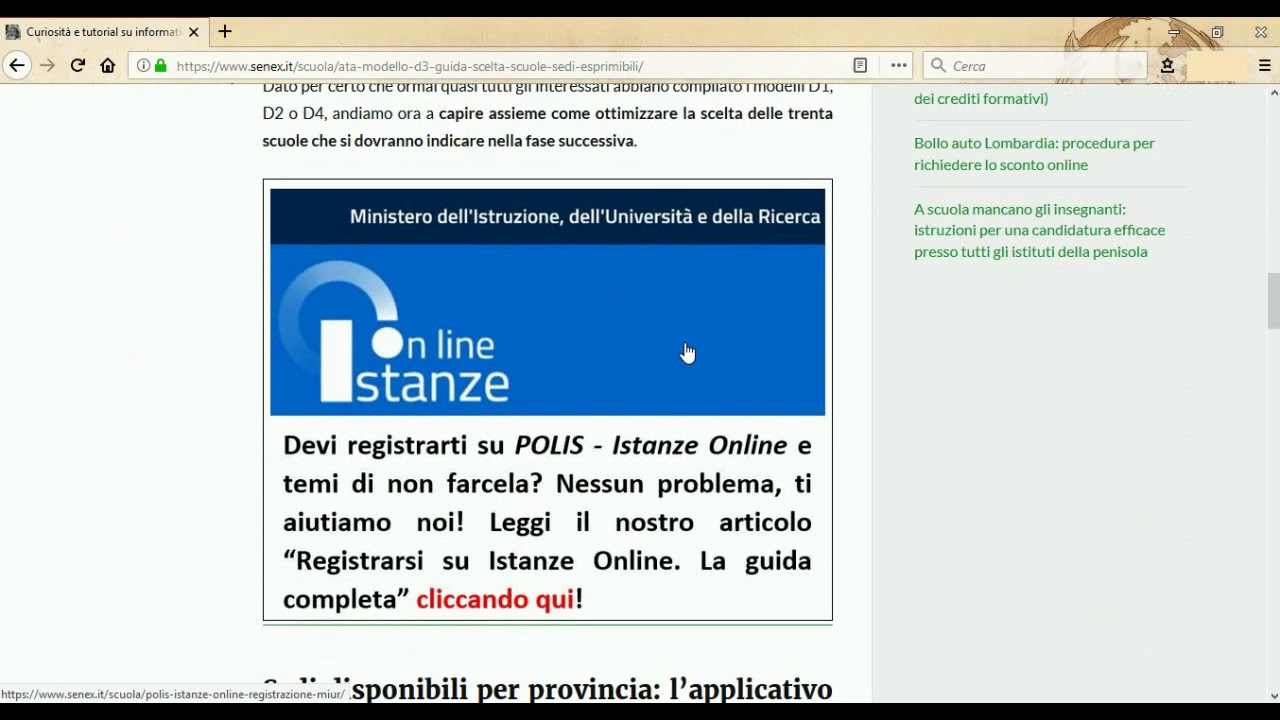Click the 'Ministero dell'Istruzione' banner header text
This screenshot has width=1280, height=720.
[x=585, y=217]
